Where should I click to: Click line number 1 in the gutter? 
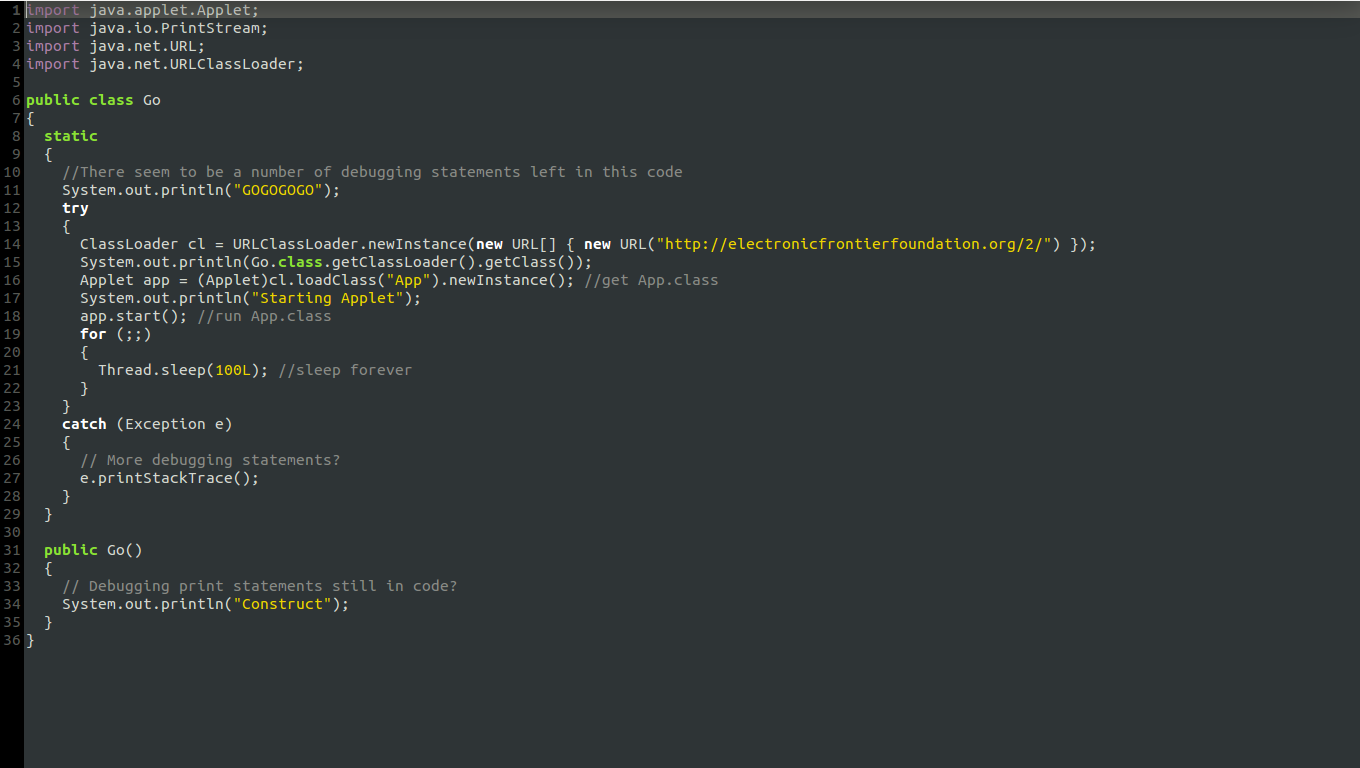coord(12,10)
